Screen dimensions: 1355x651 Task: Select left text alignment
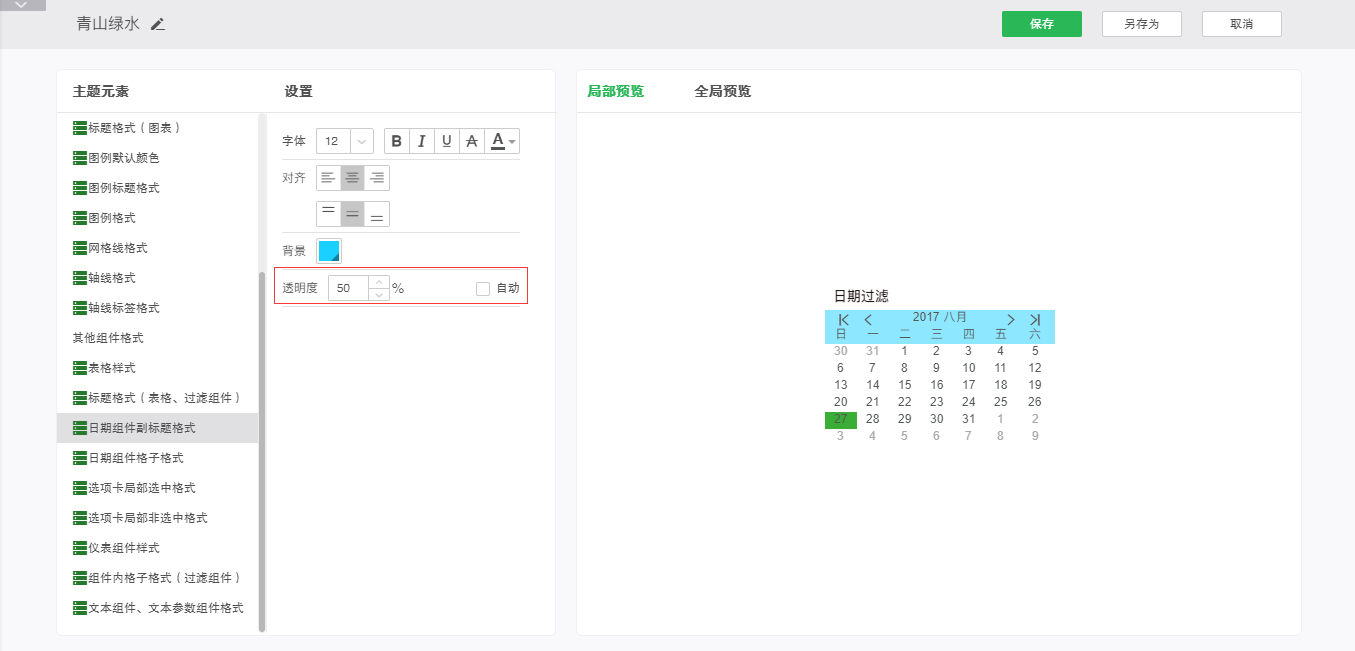(328, 178)
